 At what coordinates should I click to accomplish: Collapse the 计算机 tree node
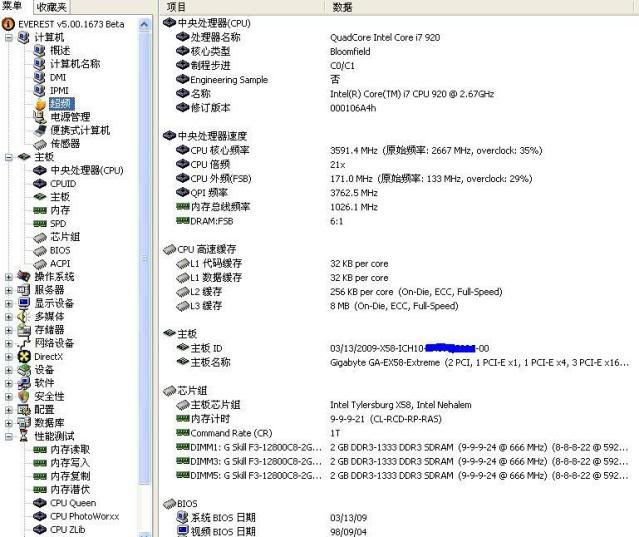pos(10,37)
